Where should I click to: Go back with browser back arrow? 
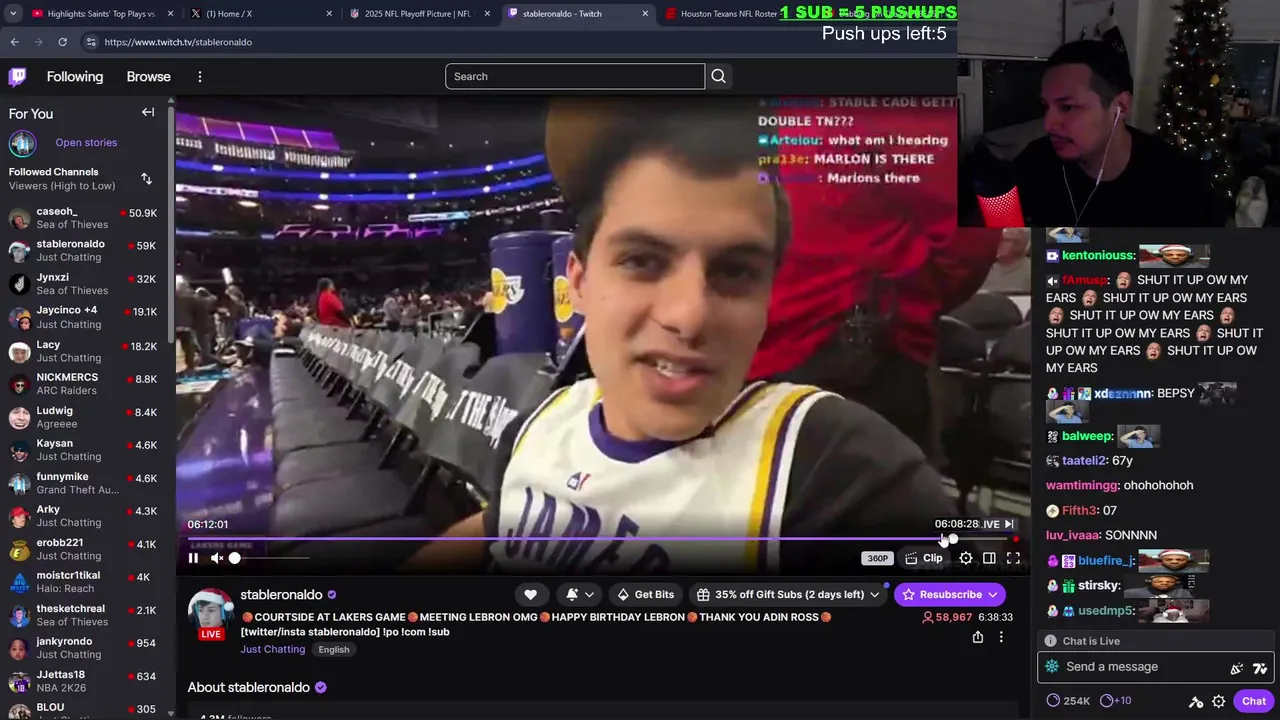click(14, 42)
